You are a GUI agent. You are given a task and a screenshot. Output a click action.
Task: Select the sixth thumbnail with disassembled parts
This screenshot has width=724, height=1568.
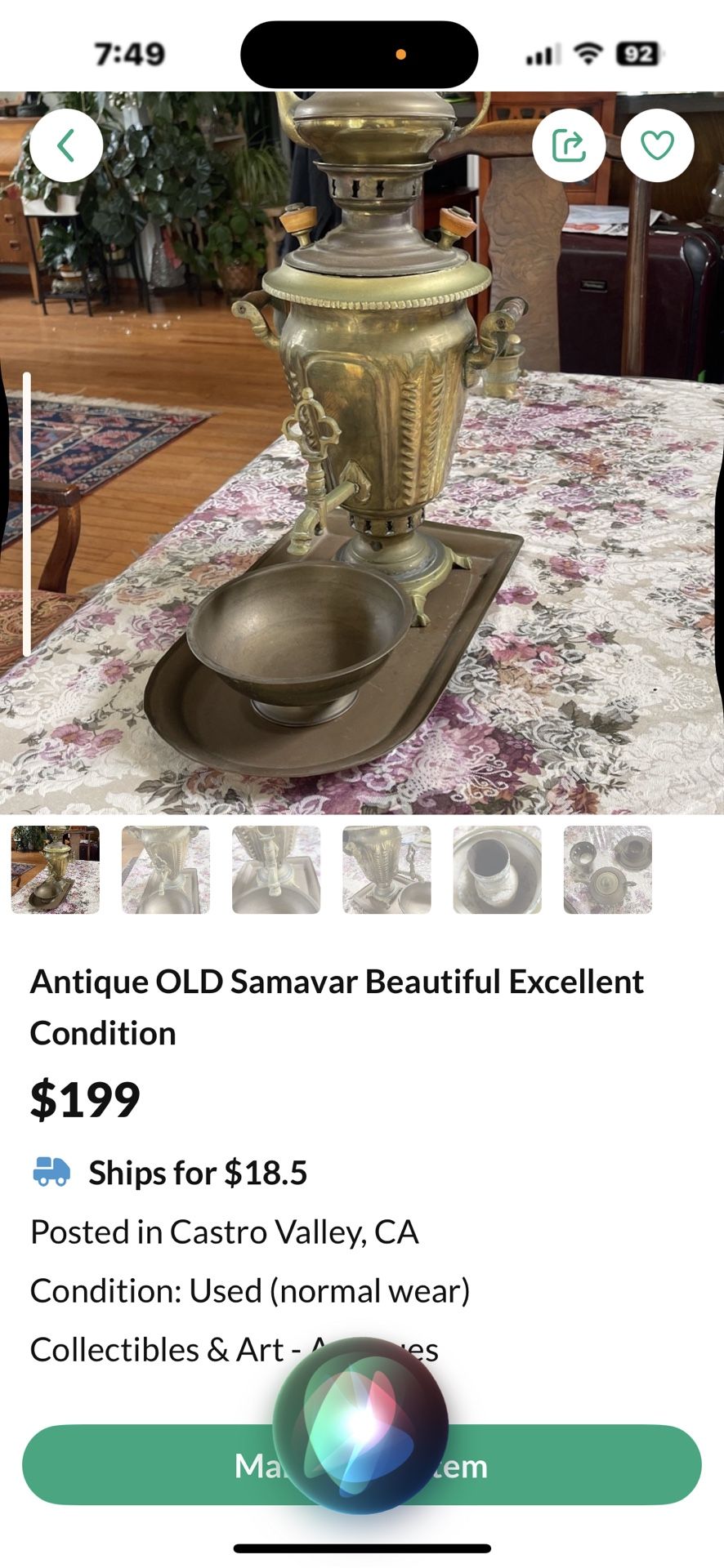[608, 870]
